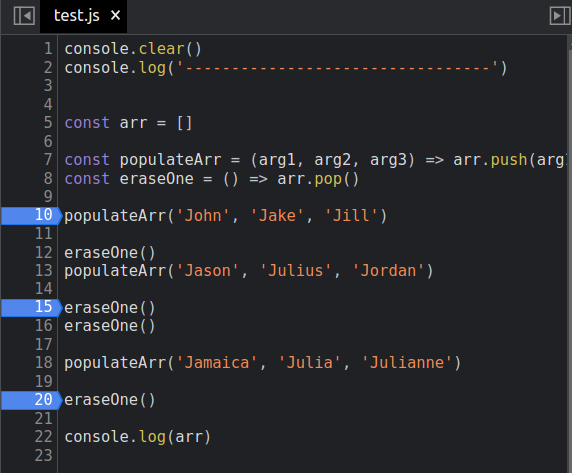Click the 'Jamaica' string on line 18
This screenshot has width=572, height=473.
pos(217,363)
